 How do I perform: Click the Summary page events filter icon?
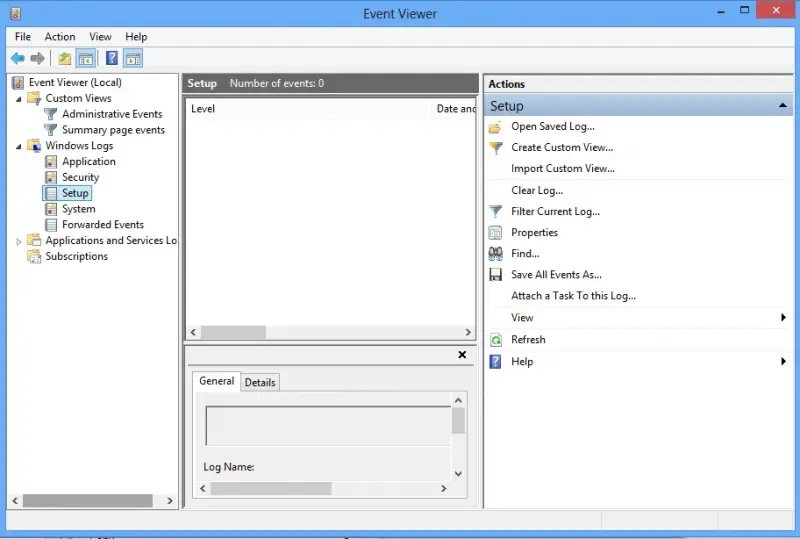(51, 130)
